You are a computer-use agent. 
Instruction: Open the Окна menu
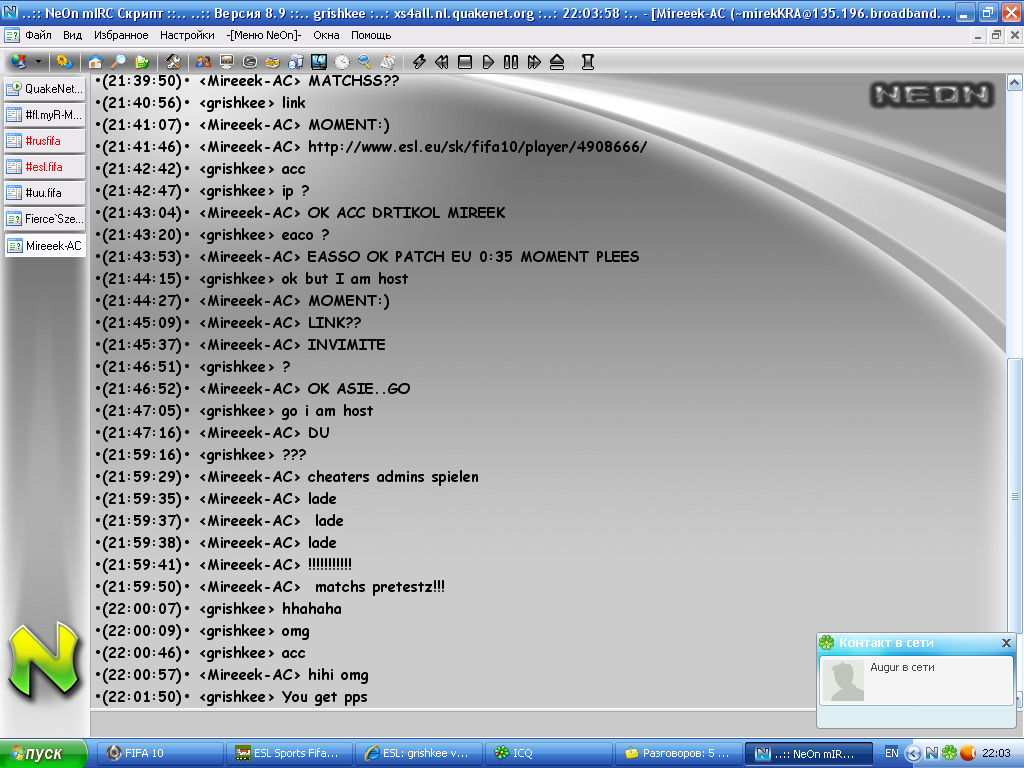[x=326, y=35]
